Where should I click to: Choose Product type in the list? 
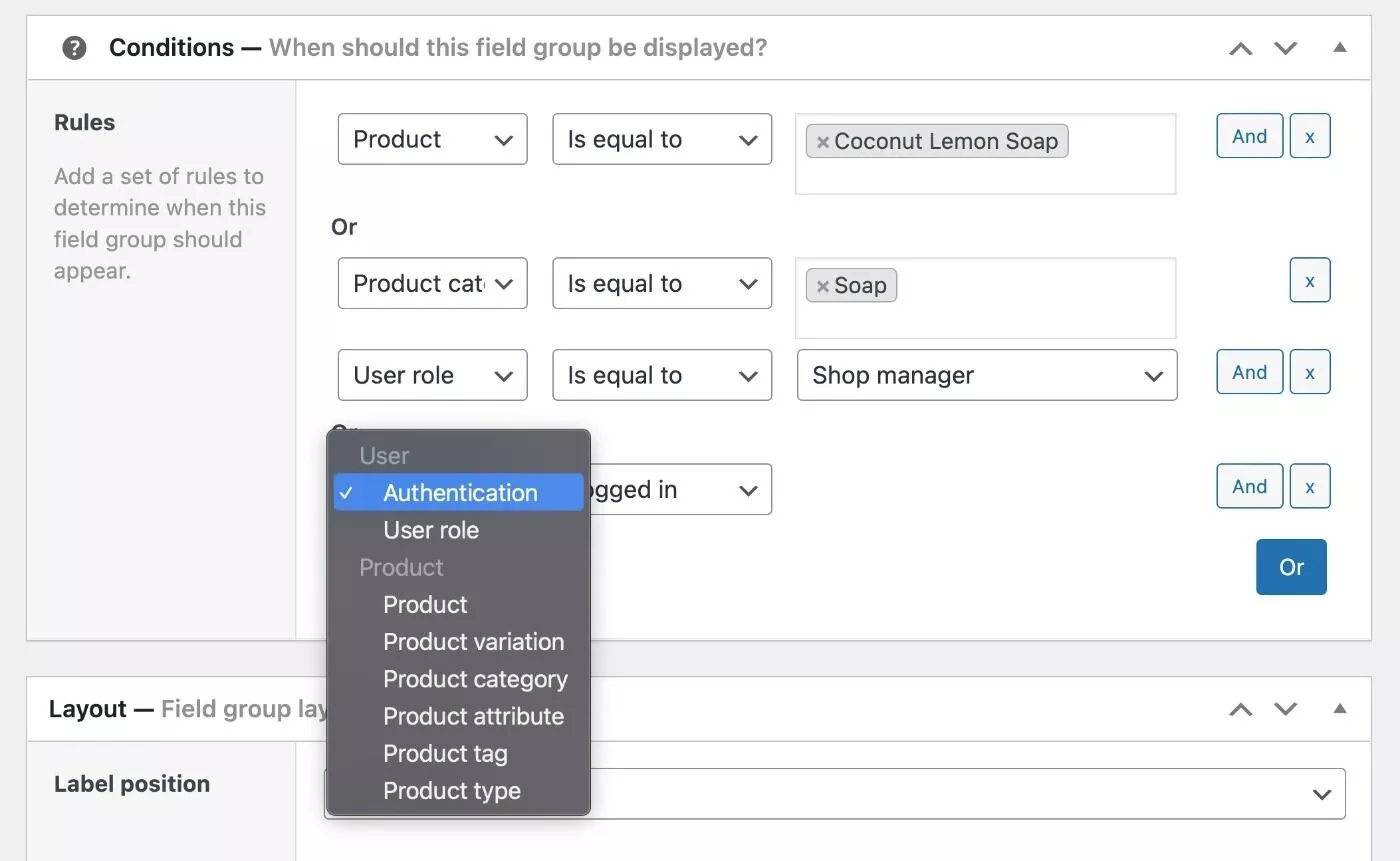(x=459, y=790)
